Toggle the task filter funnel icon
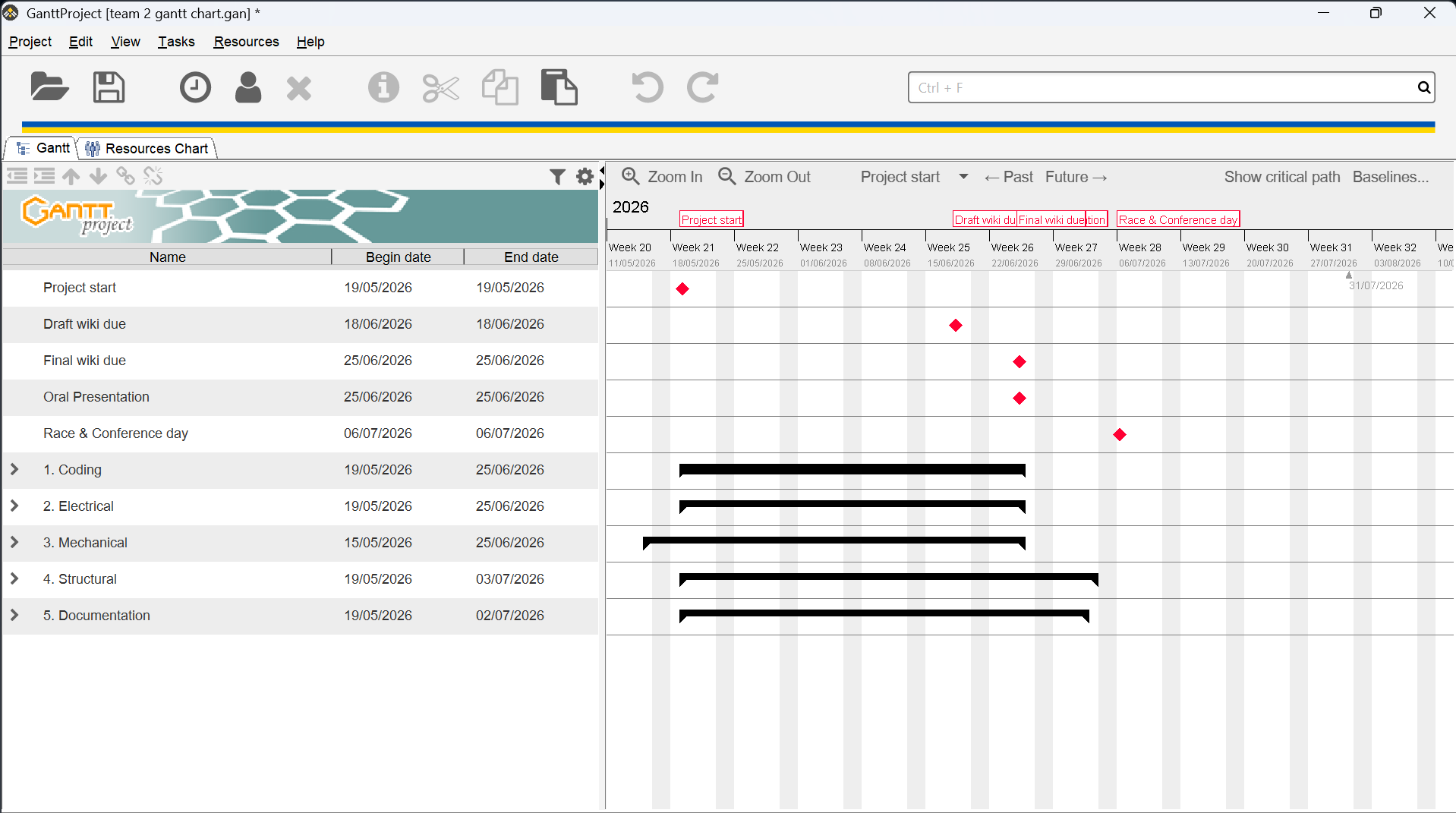Viewport: 1456px width, 813px height. (x=557, y=177)
